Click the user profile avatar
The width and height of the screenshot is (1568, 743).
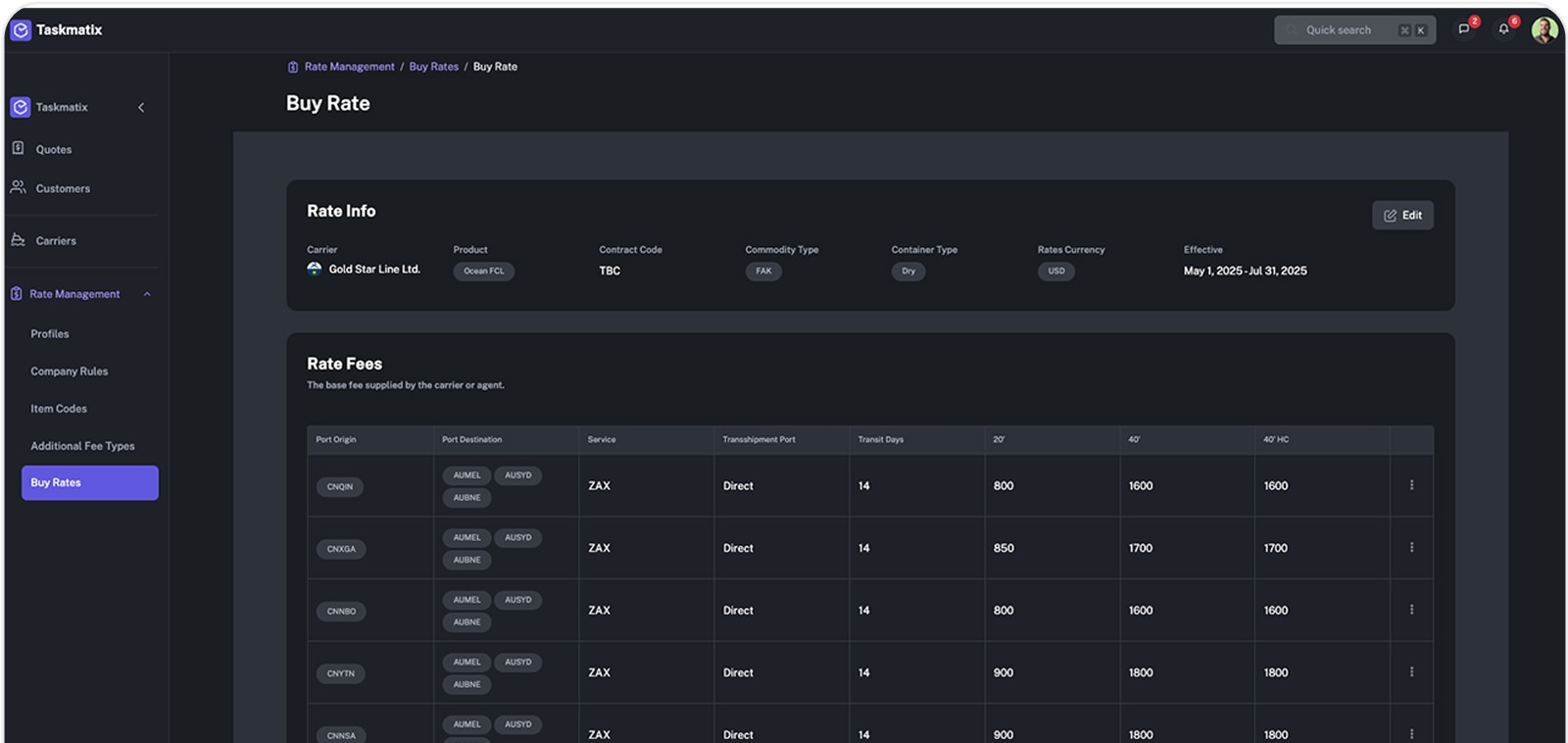1544,30
